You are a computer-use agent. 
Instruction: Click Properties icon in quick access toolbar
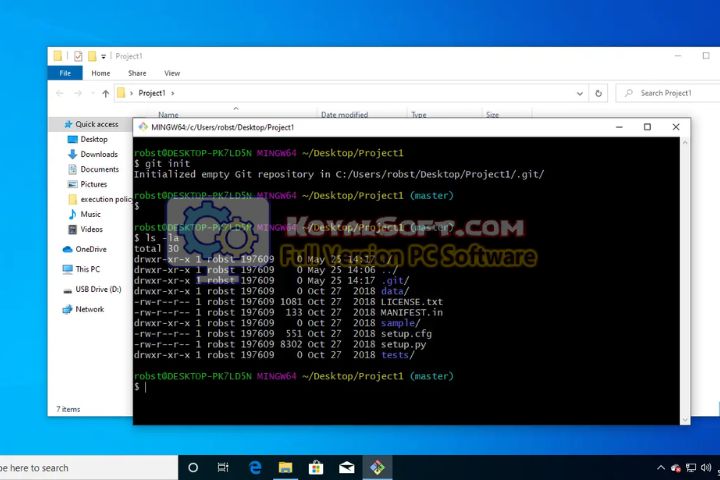coord(78,56)
